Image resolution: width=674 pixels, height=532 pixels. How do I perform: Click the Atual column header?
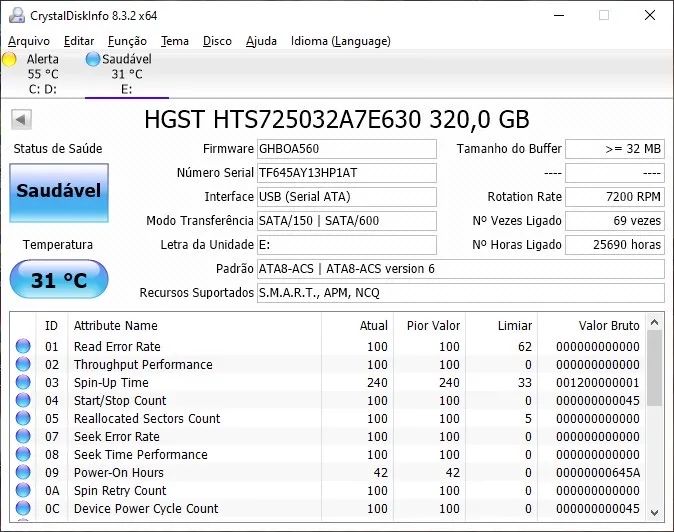coord(357,326)
